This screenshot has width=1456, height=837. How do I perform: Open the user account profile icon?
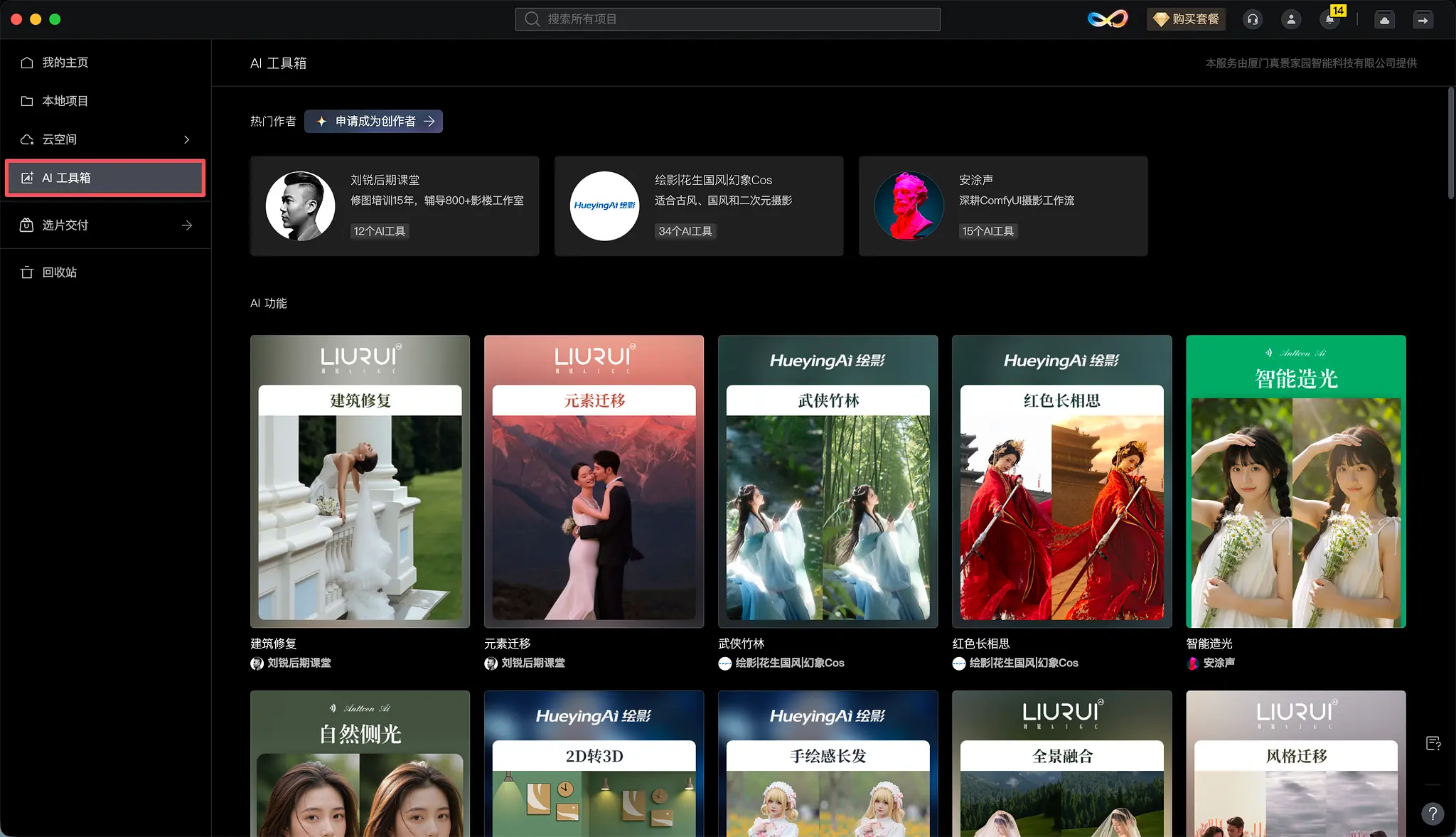(1291, 19)
